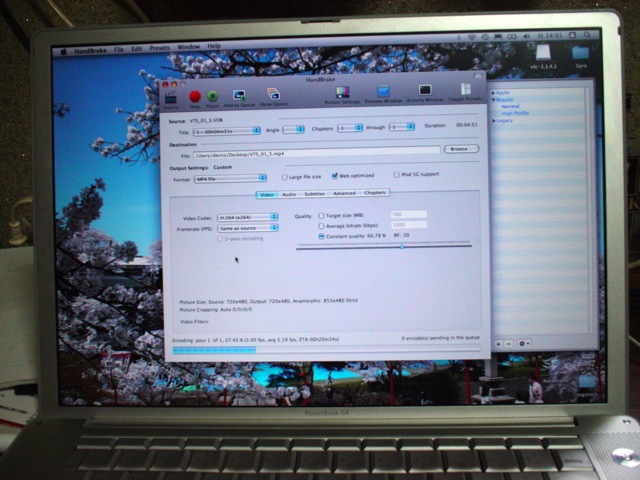
Task: Switch to the Advanced tab
Action: (x=344, y=193)
